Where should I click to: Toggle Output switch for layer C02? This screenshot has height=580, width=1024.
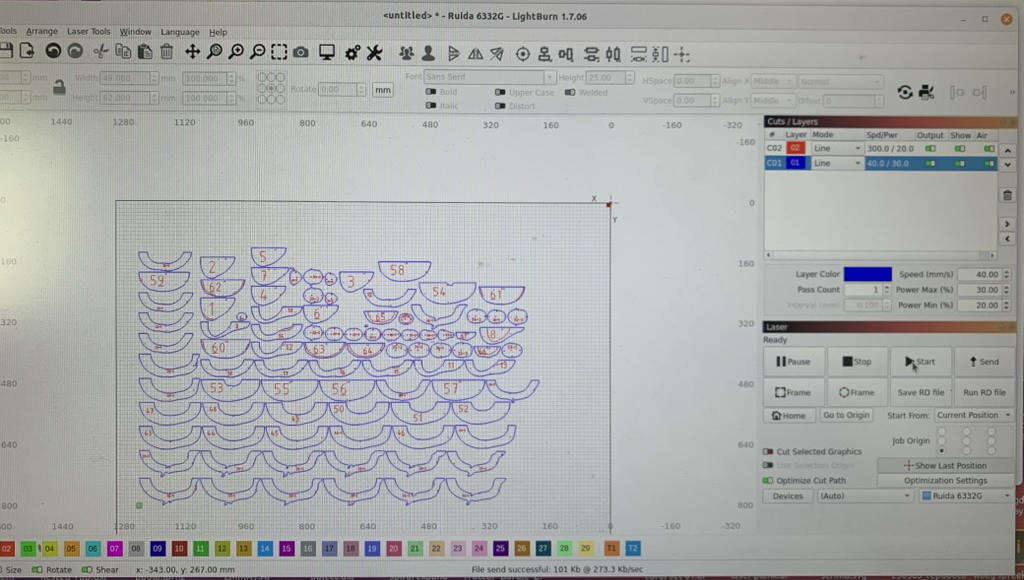[930, 148]
